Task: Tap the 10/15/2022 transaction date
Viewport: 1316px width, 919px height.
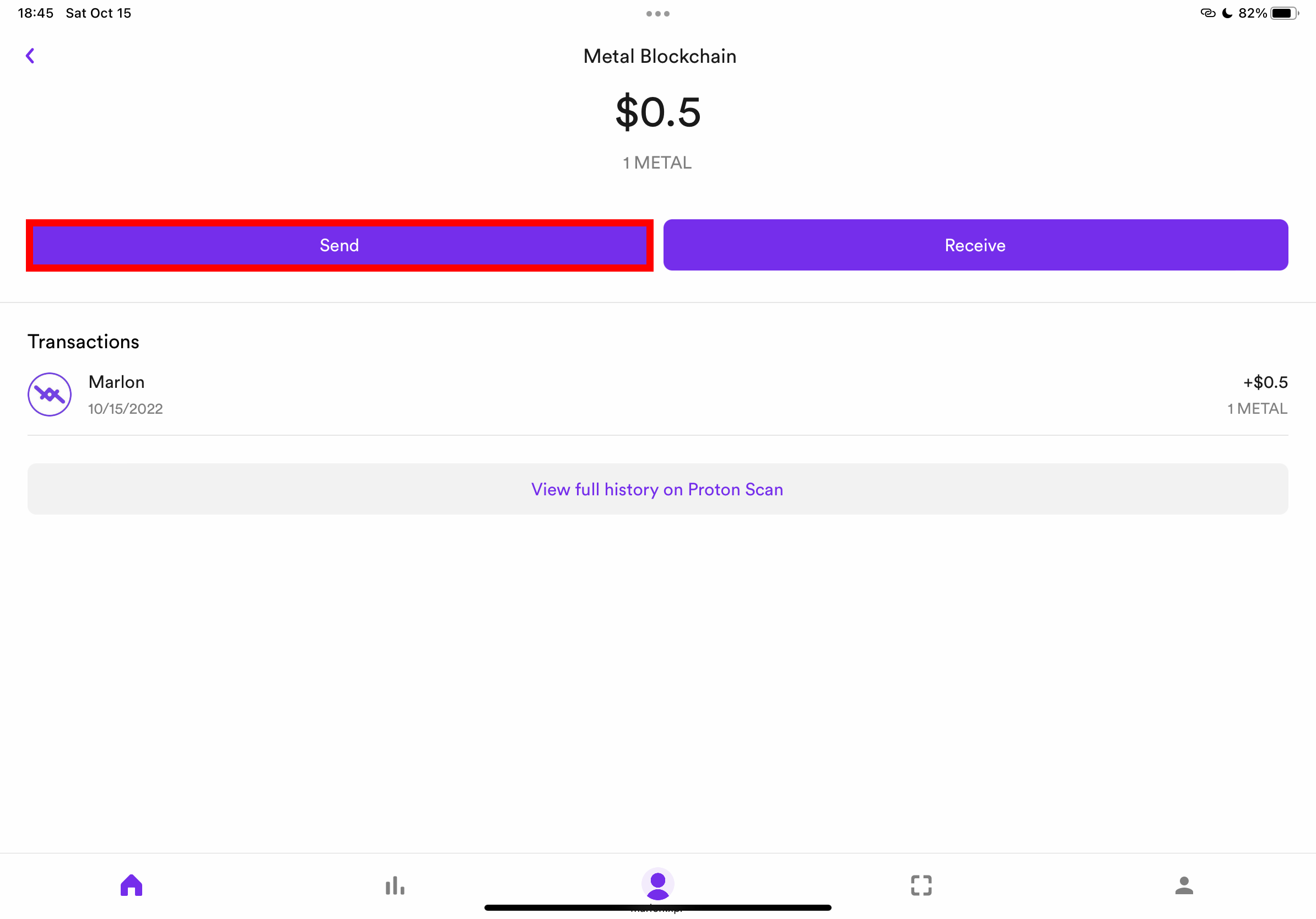Action: coord(126,408)
